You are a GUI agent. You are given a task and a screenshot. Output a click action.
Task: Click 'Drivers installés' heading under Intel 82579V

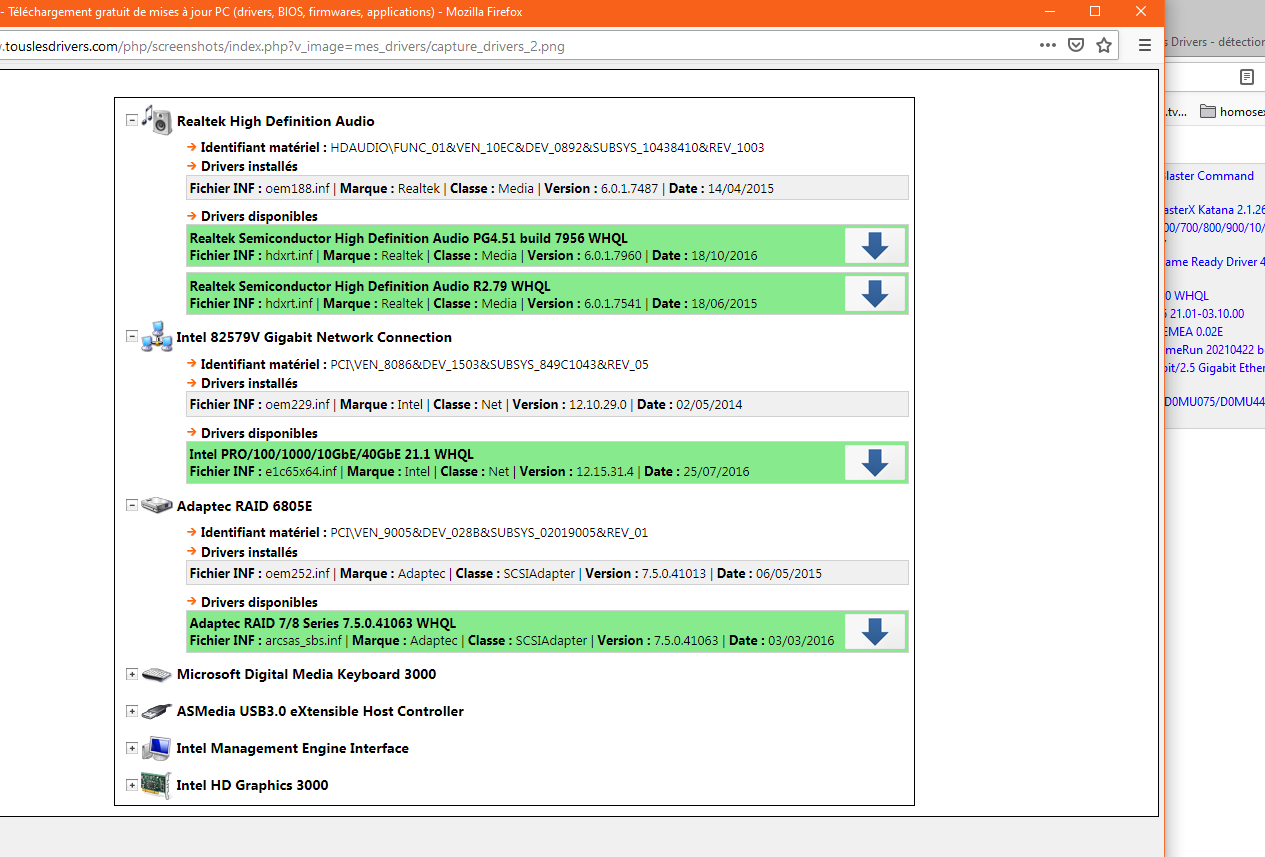(x=249, y=384)
